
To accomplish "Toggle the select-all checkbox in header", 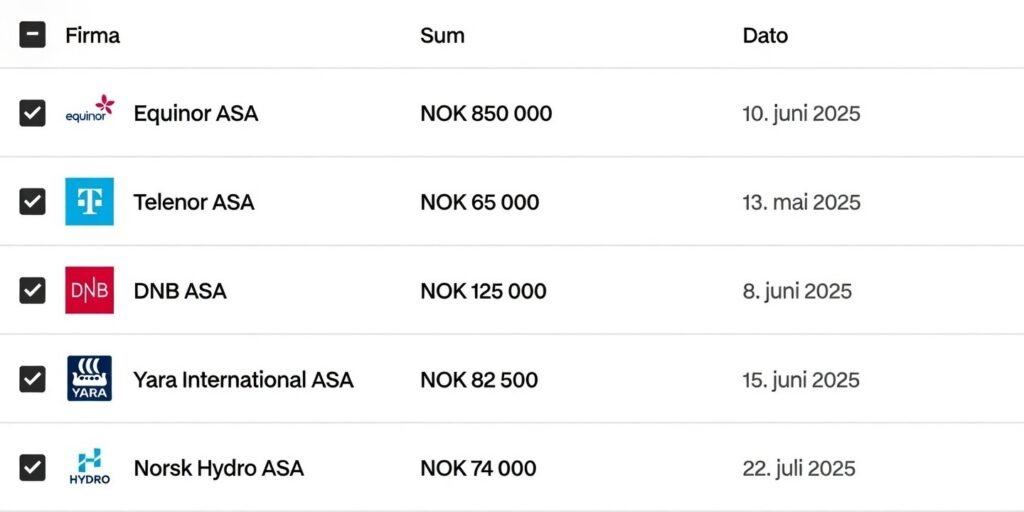I will [x=32, y=36].
